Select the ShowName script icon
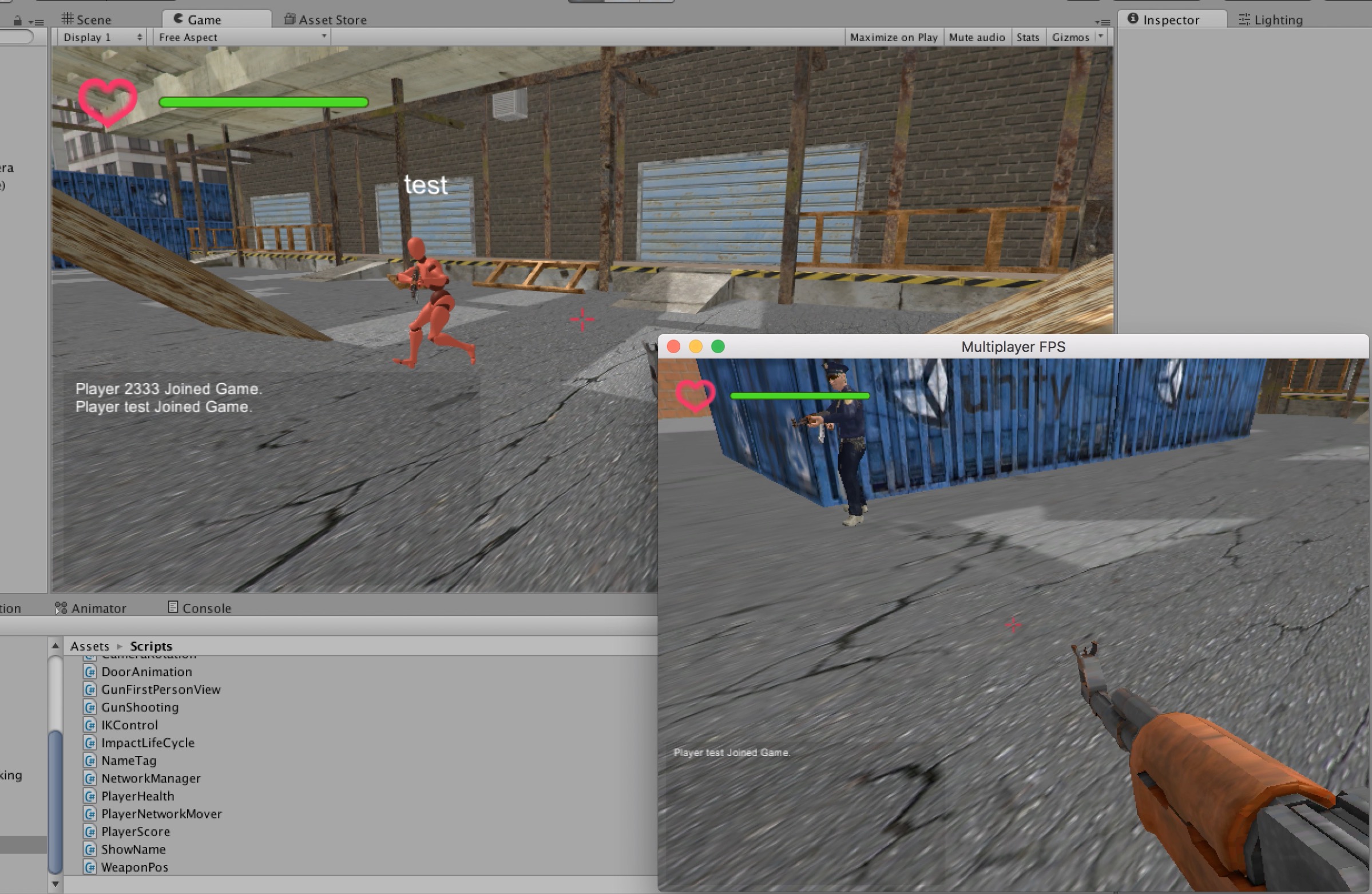 coord(90,849)
